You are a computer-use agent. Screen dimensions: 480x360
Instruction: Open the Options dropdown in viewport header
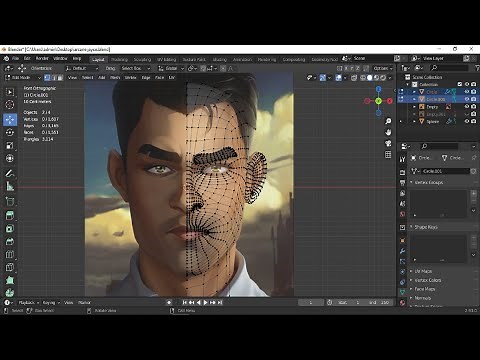point(383,68)
